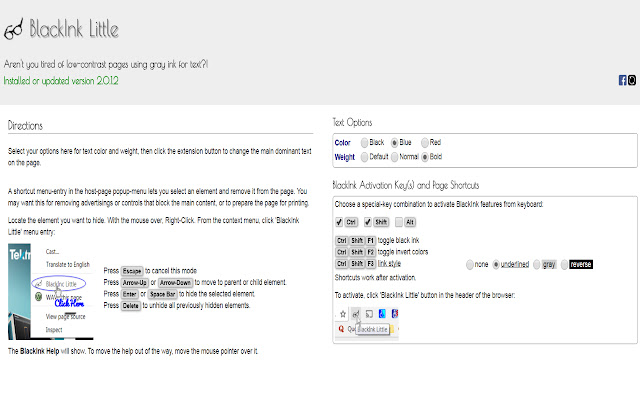Click the Enter key label
The image size is (640, 400).
pos(129,294)
